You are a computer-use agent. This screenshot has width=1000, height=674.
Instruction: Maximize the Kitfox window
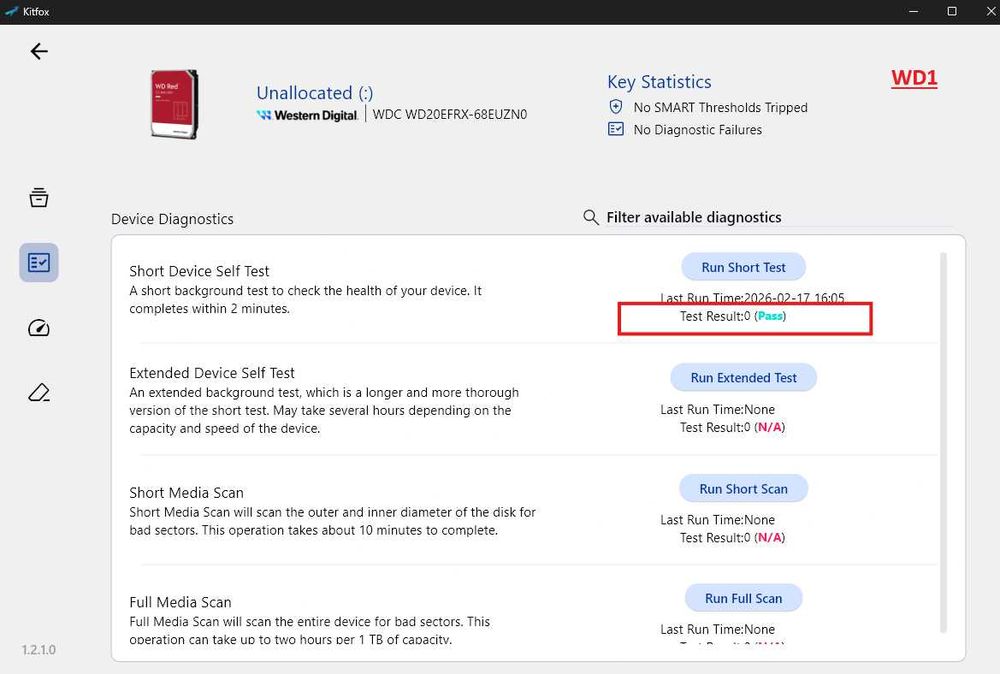[x=952, y=11]
